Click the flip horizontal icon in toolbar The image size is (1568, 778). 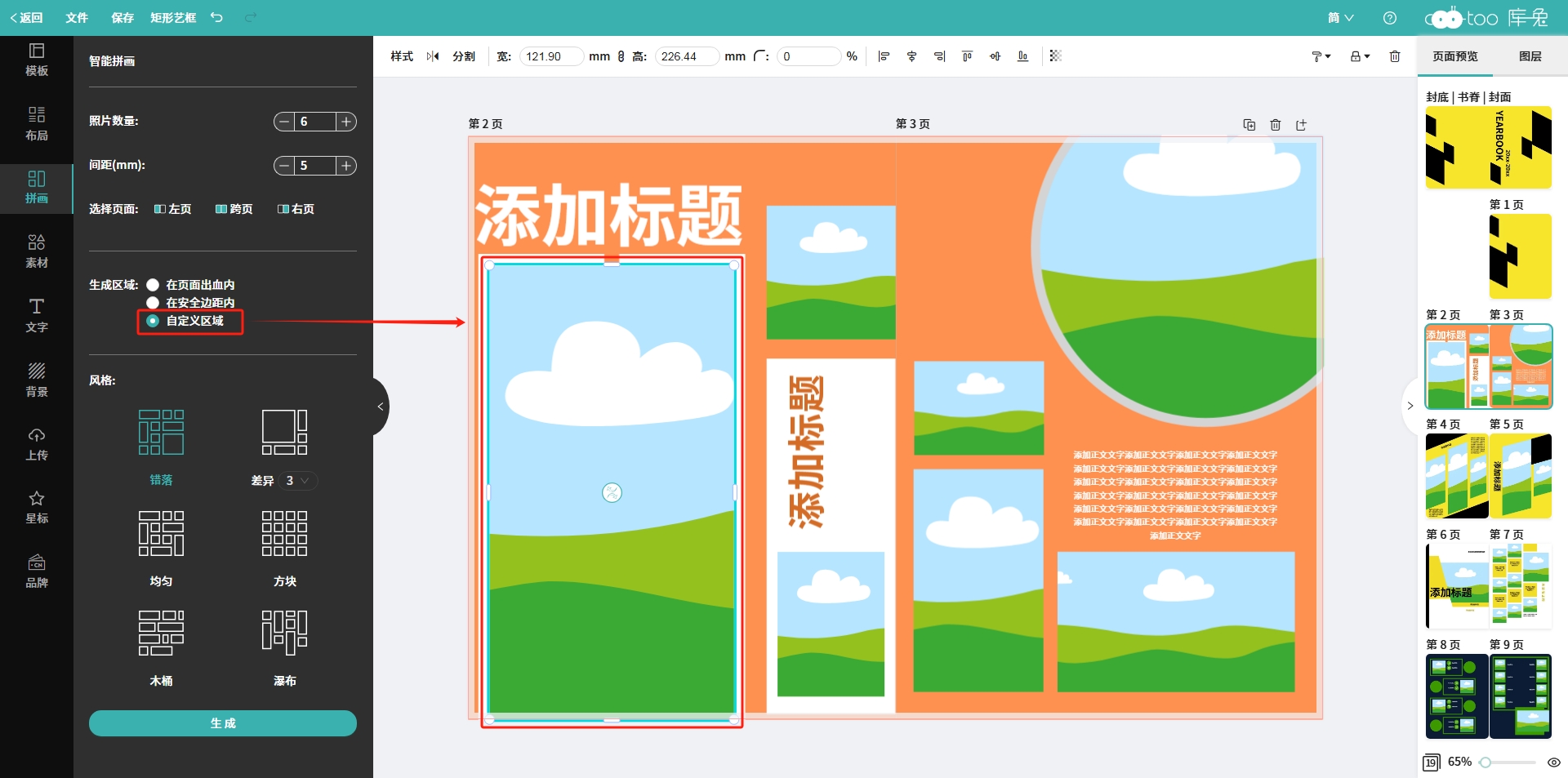[x=433, y=56]
